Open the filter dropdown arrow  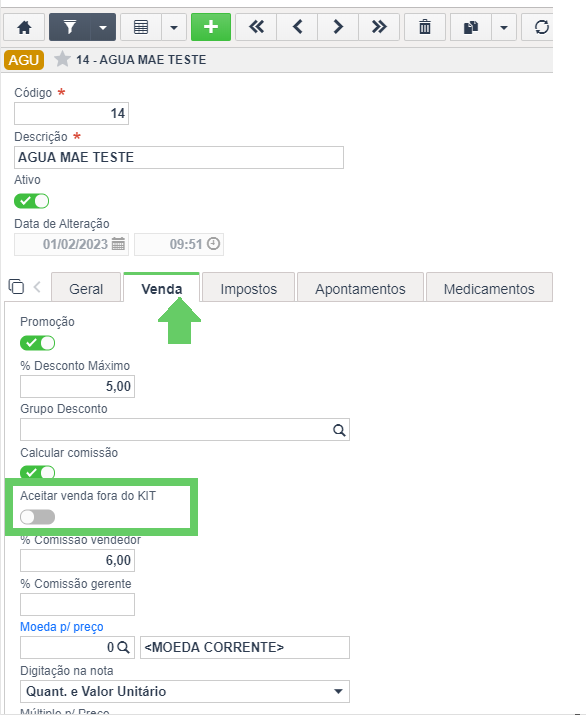click(103, 27)
